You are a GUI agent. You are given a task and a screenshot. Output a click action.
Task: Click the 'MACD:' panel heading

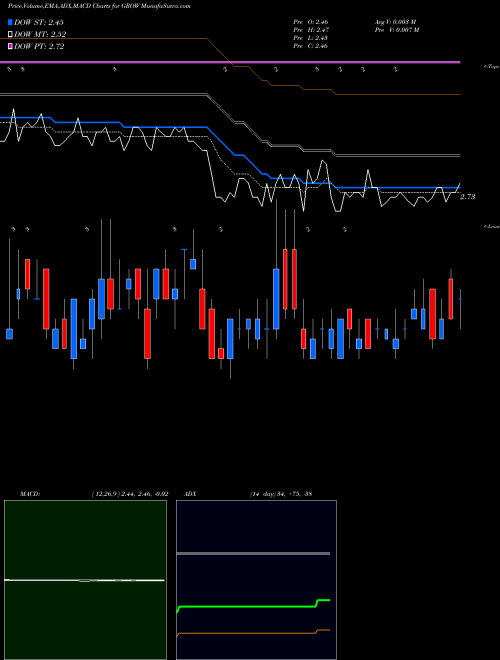click(x=30, y=494)
